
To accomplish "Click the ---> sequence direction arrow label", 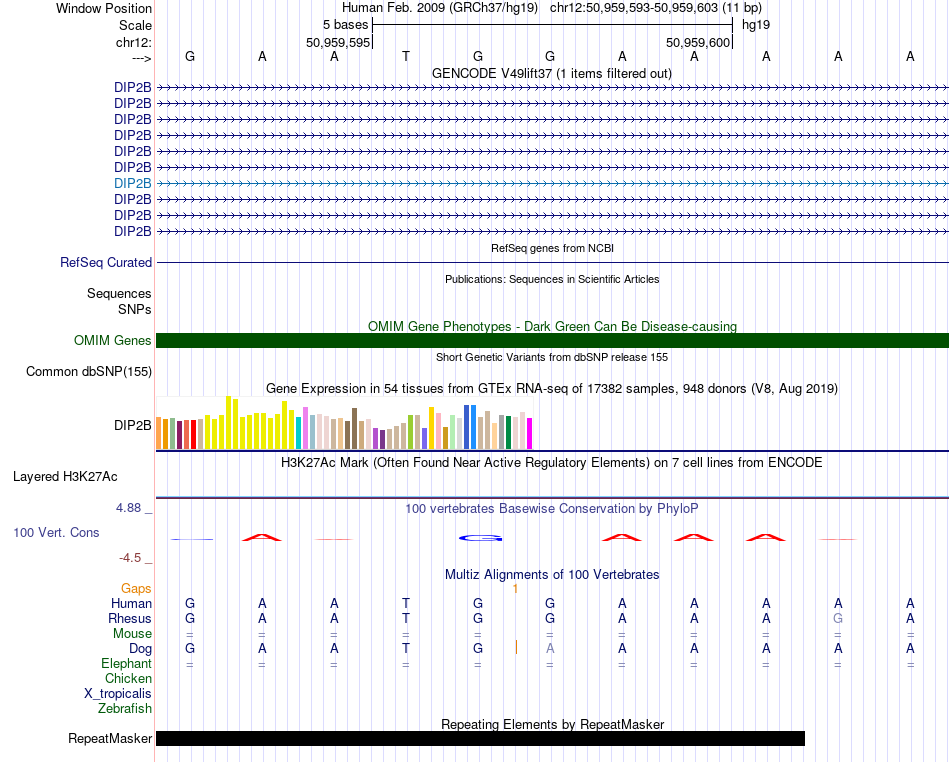I will click(x=141, y=58).
